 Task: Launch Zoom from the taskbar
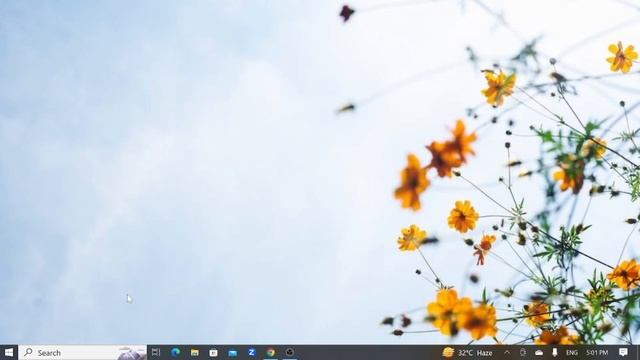click(251, 352)
